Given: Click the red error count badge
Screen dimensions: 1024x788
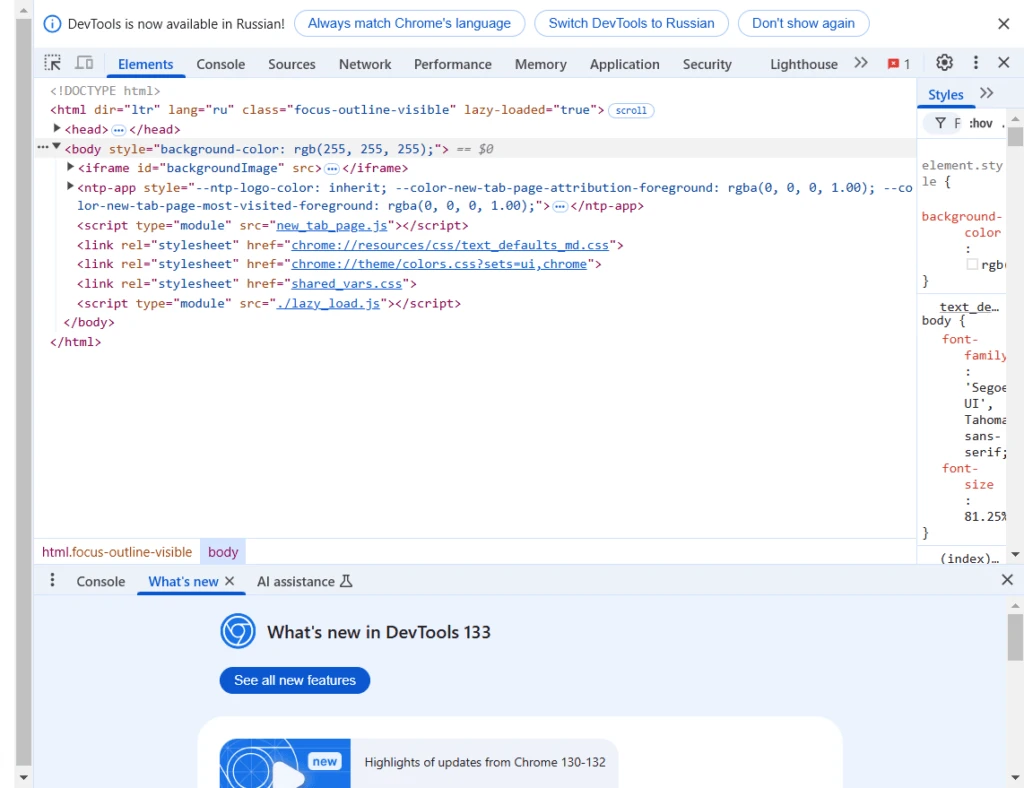Looking at the screenshot, I should tap(899, 64).
